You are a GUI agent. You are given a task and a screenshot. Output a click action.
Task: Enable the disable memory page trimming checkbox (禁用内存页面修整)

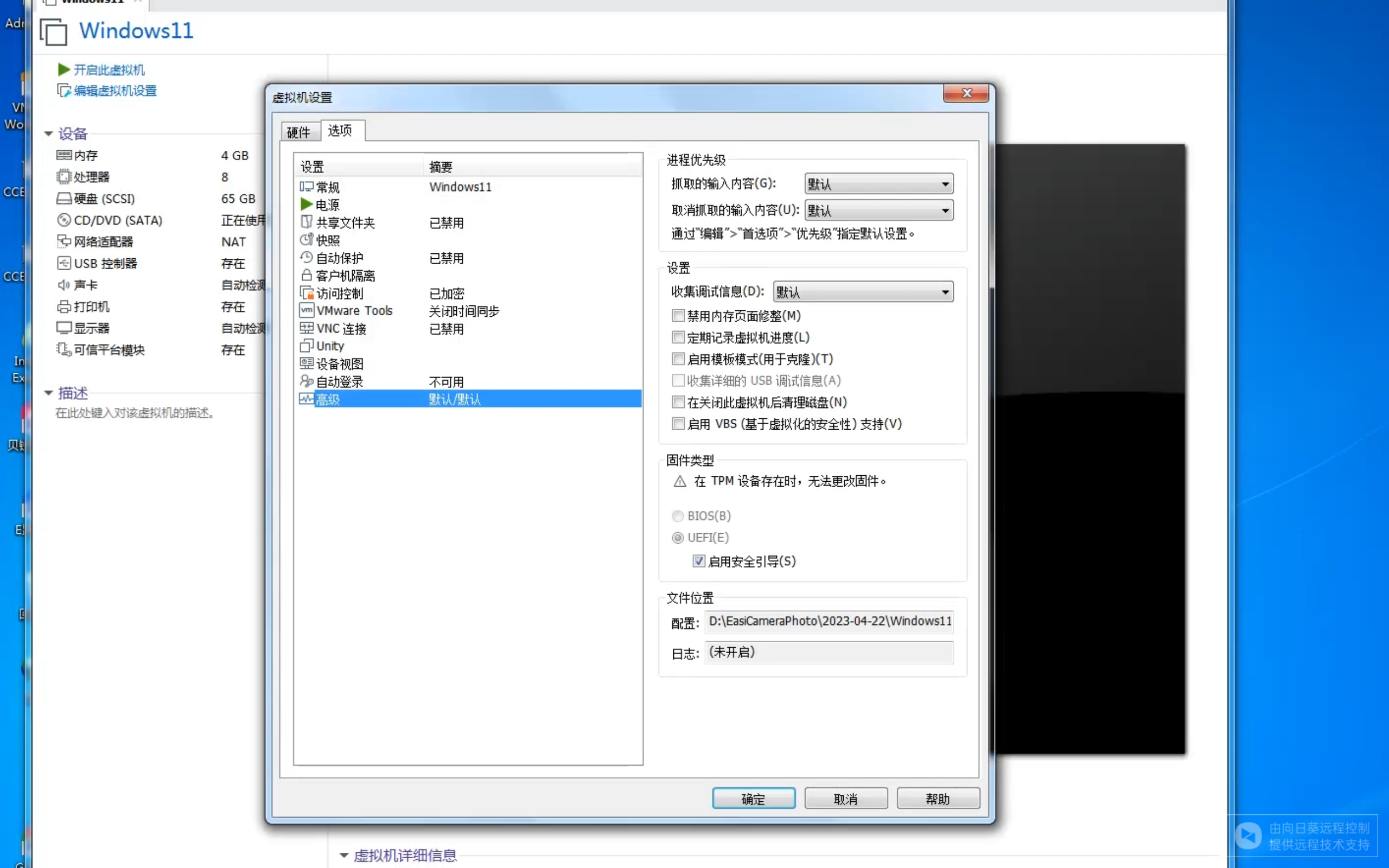[678, 316]
